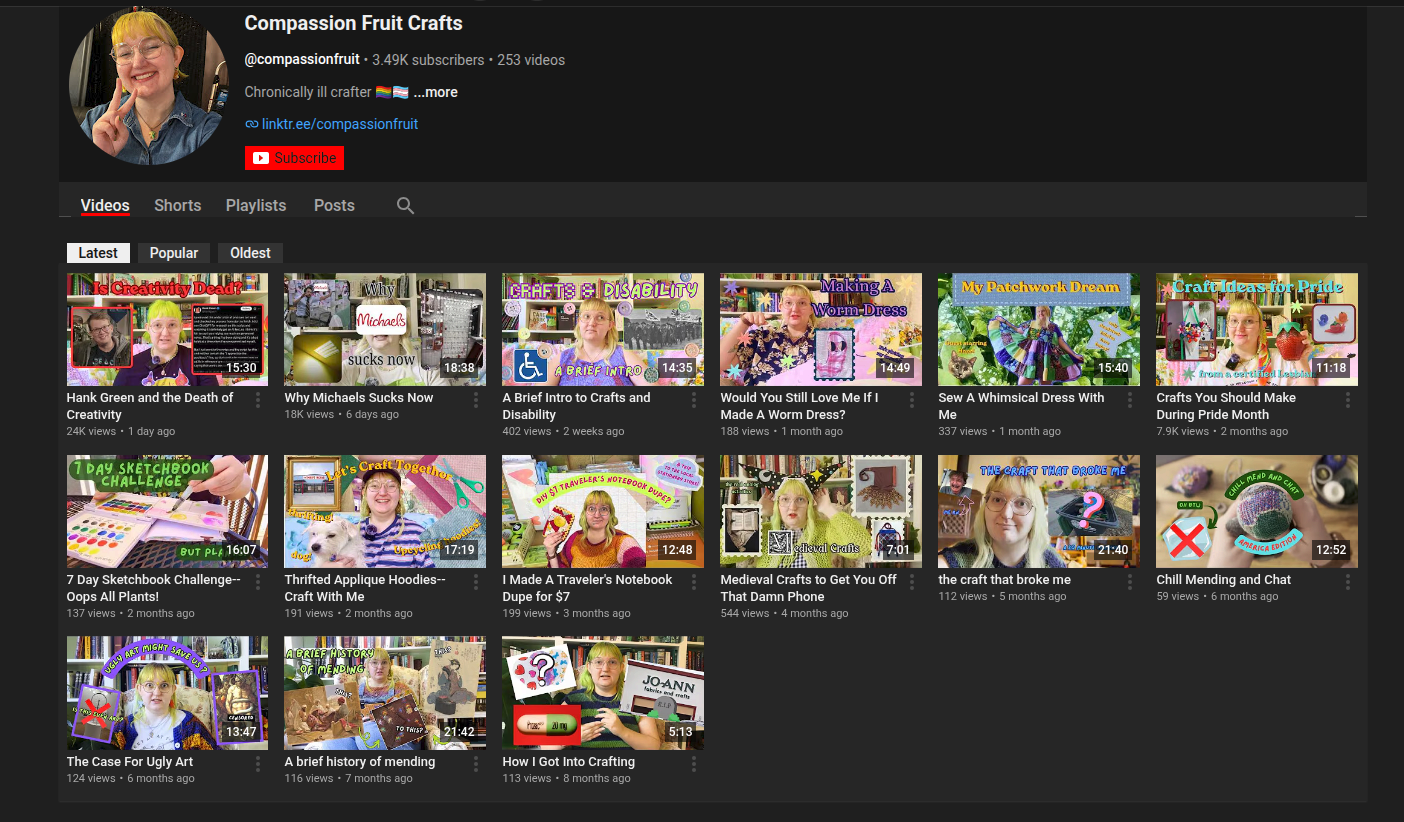This screenshot has width=1404, height=822.
Task: Open options for the craft that broke me
Action: 1130,582
